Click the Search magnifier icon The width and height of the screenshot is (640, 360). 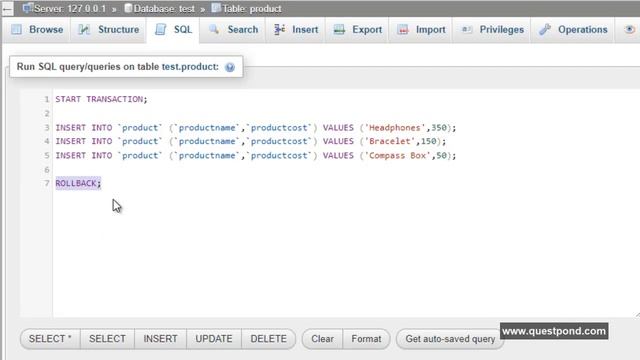coord(214,29)
